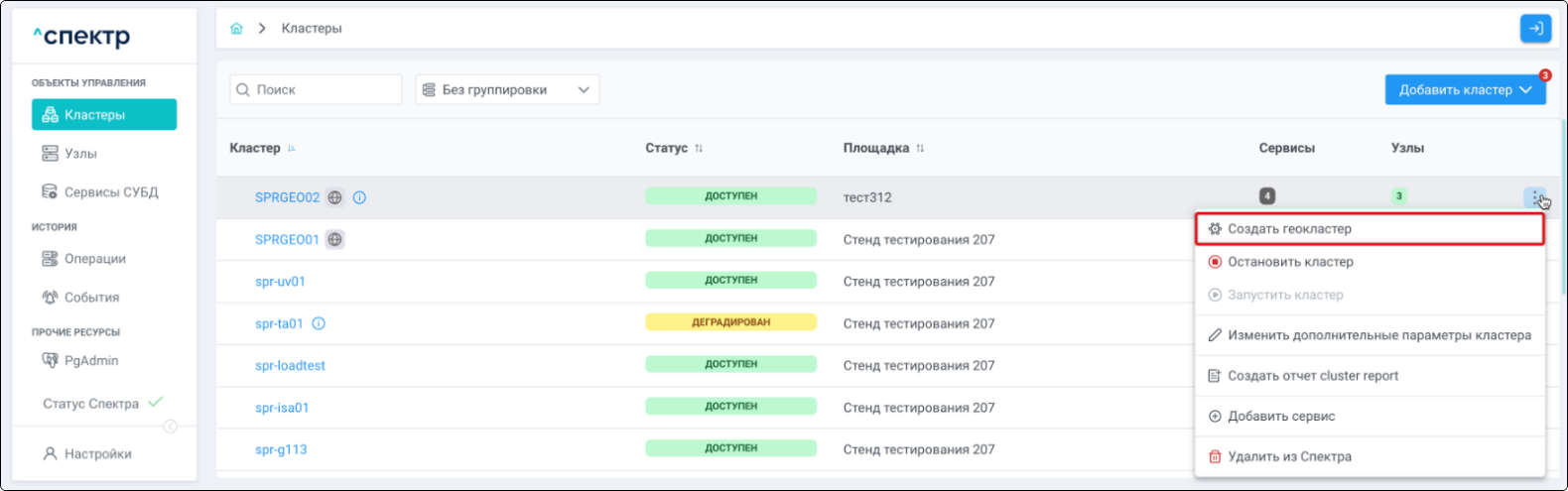Select Удалить из Спектра menu option
This screenshot has height=491, width=1568.
coord(1289,457)
